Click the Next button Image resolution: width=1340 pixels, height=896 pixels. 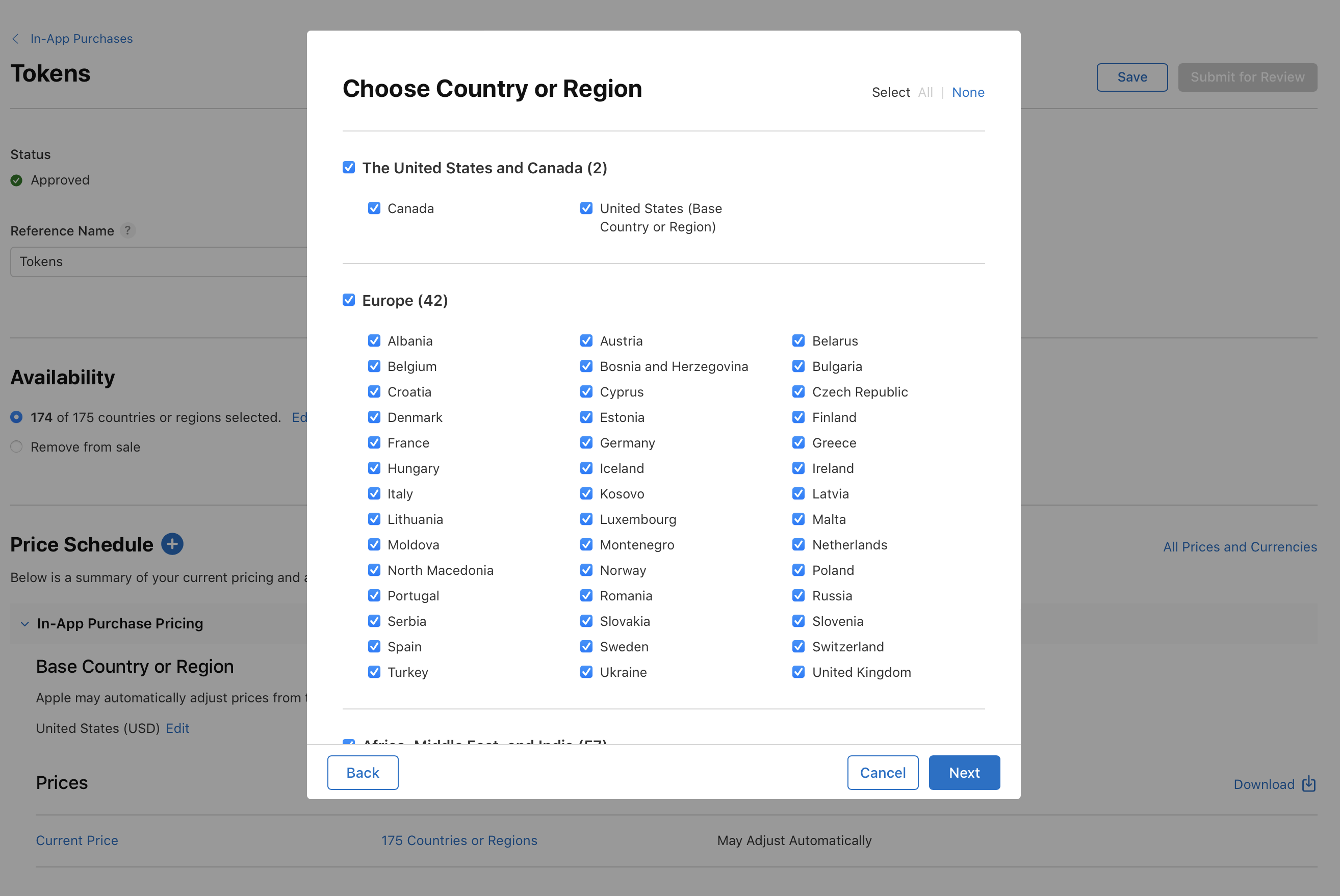964,773
